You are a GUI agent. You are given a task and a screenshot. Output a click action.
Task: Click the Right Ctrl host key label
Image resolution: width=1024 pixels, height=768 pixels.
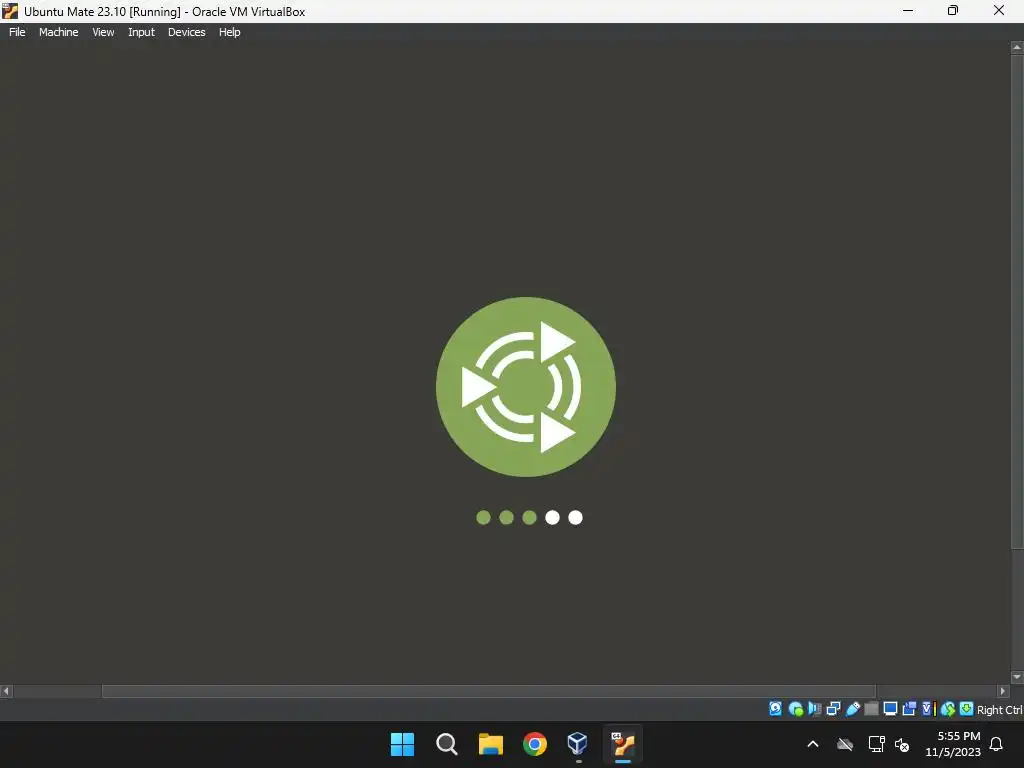pyautogui.click(x=999, y=710)
